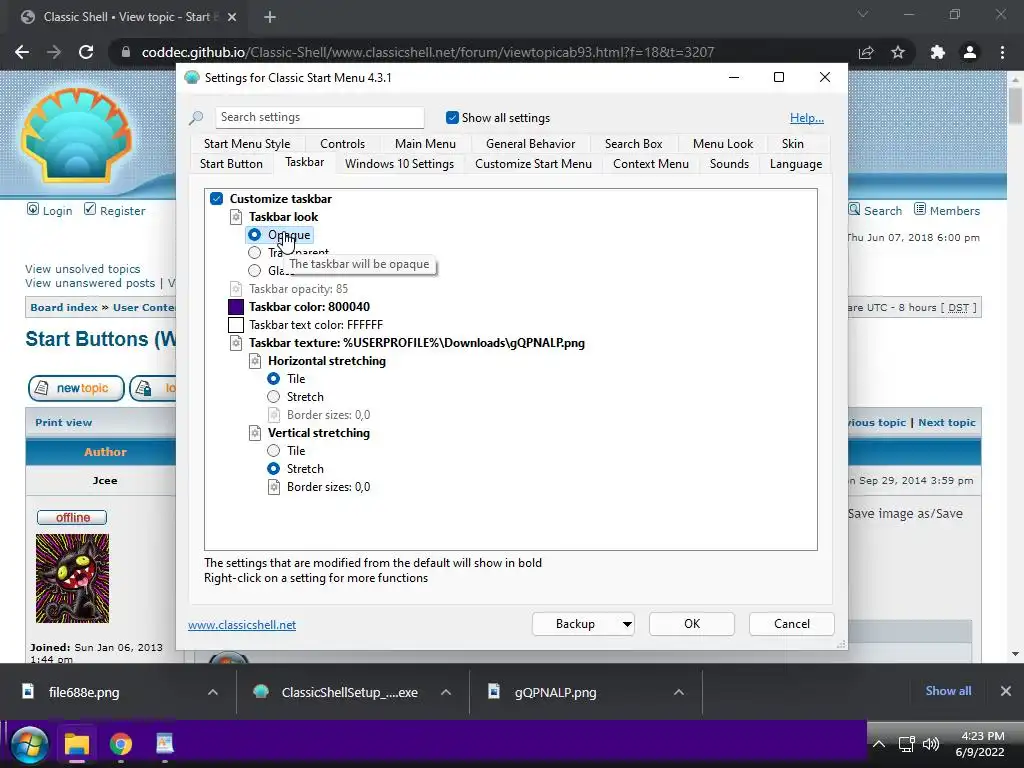This screenshot has width=1024, height=768.
Task: Click the volume icon in system tray
Action: pos(931,744)
